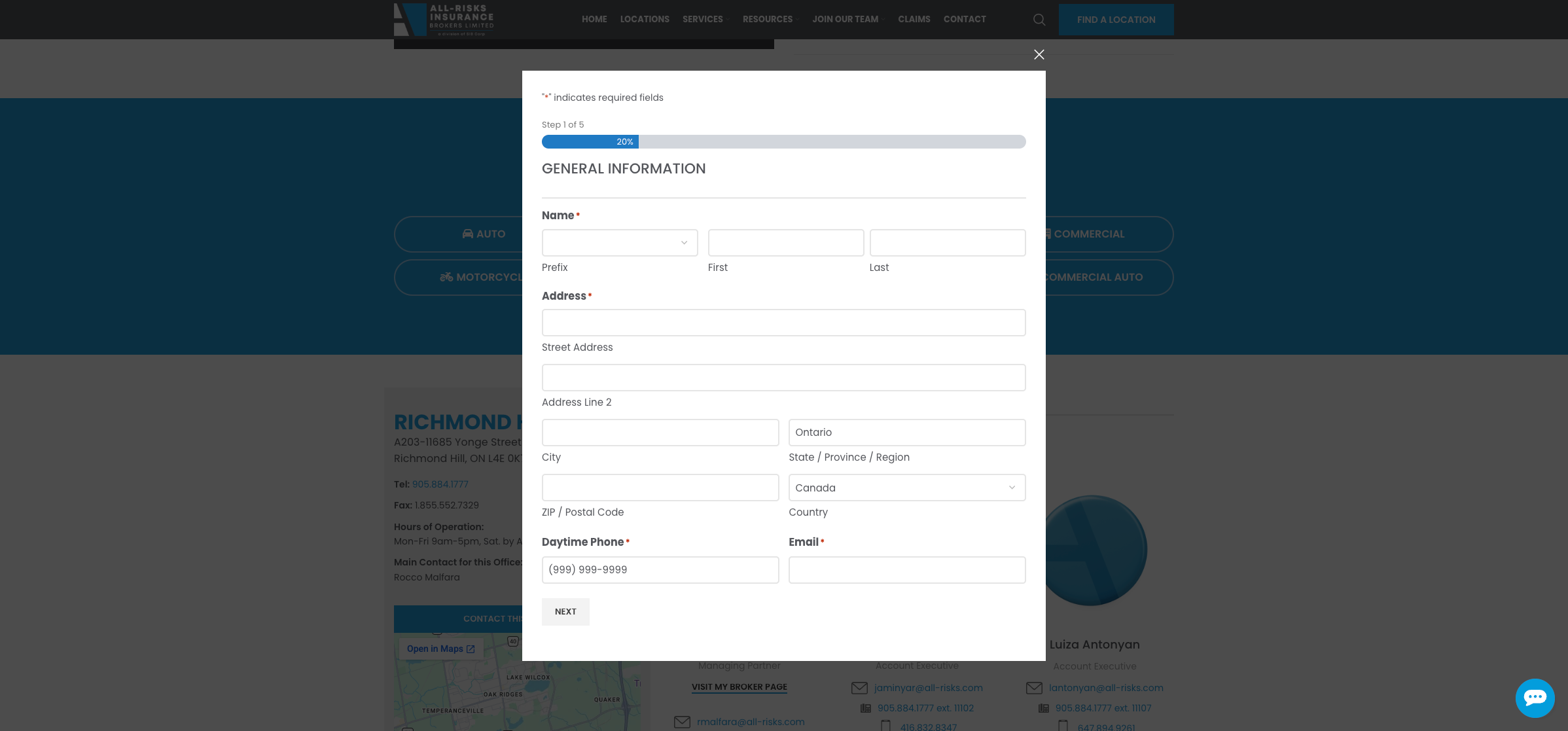Click Open in Maps link

coord(440,649)
